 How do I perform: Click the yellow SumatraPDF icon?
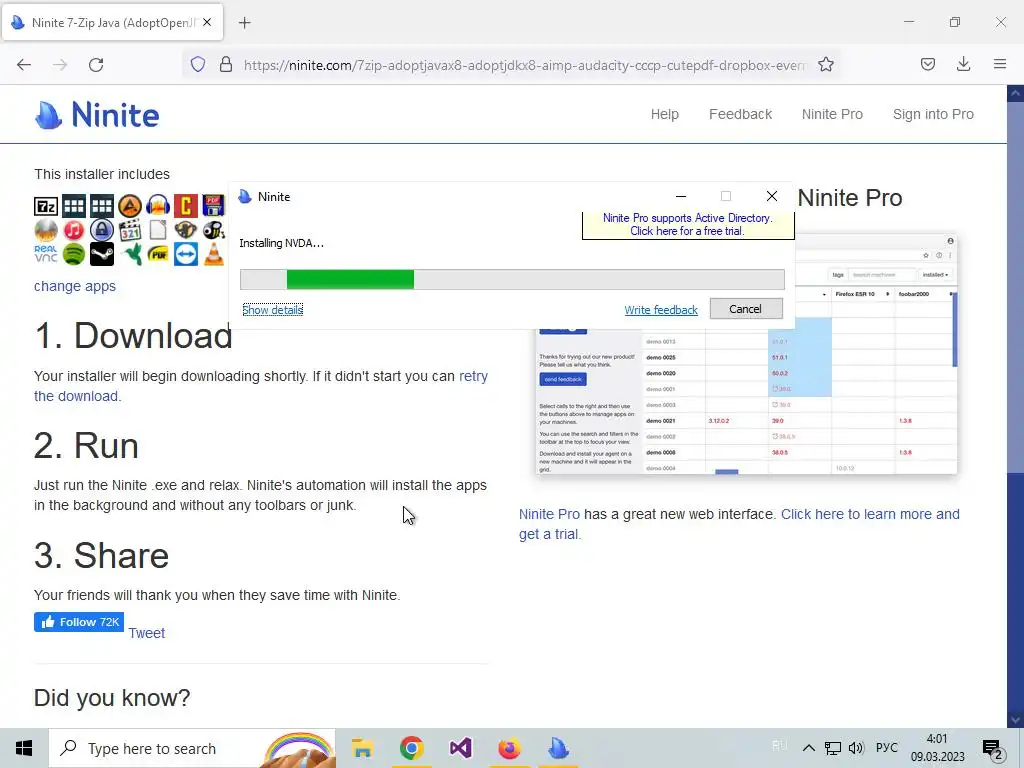[157, 253]
